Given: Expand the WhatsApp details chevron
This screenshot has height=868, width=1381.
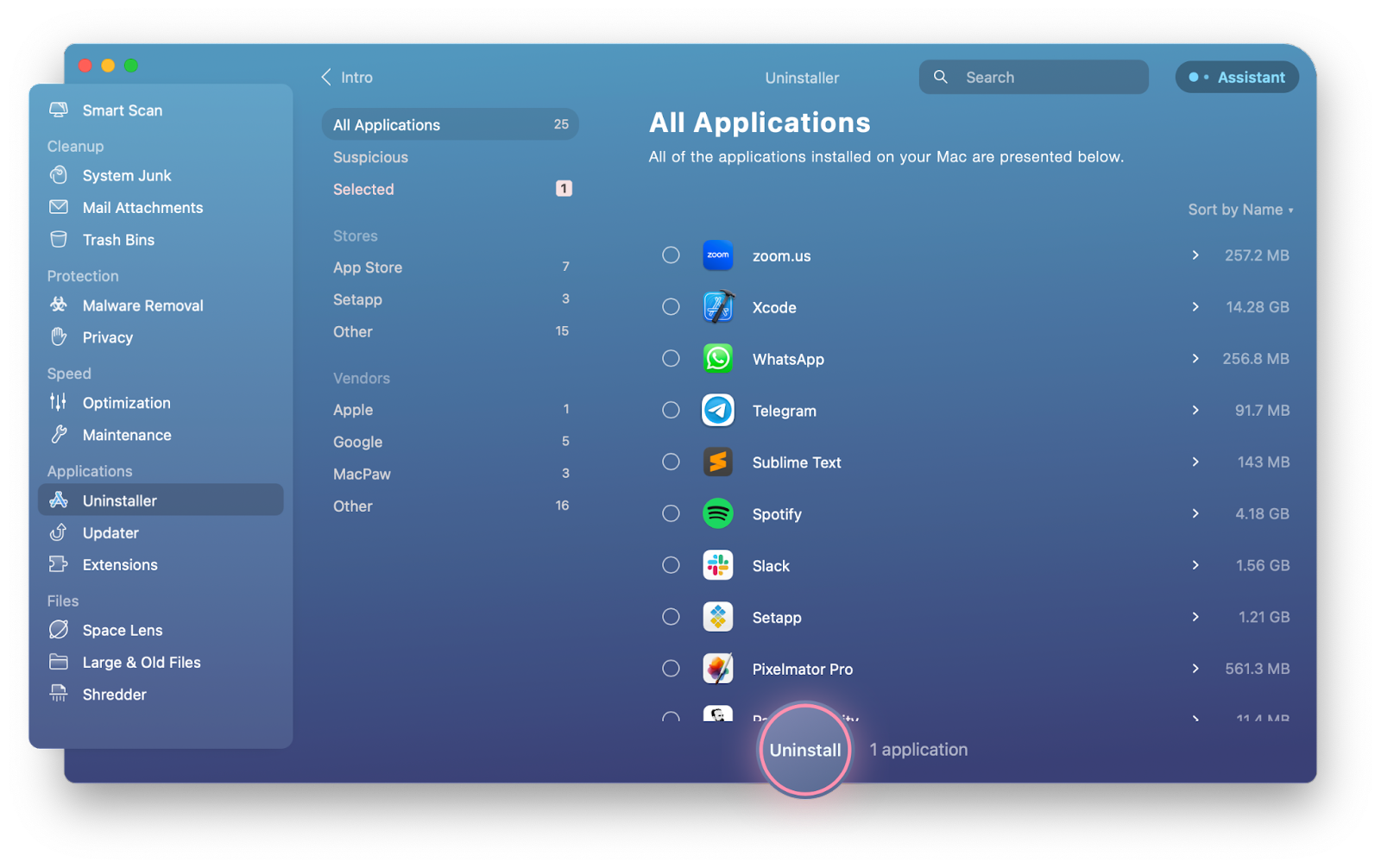Looking at the screenshot, I should click(1195, 359).
